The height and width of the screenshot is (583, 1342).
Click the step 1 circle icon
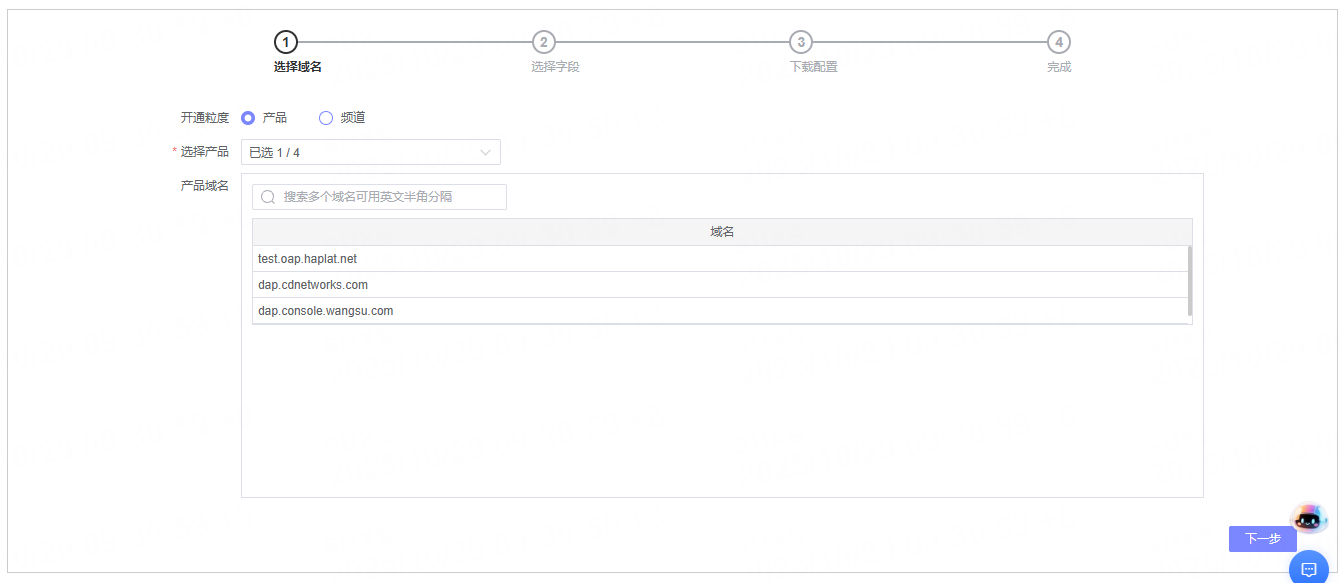coord(286,42)
